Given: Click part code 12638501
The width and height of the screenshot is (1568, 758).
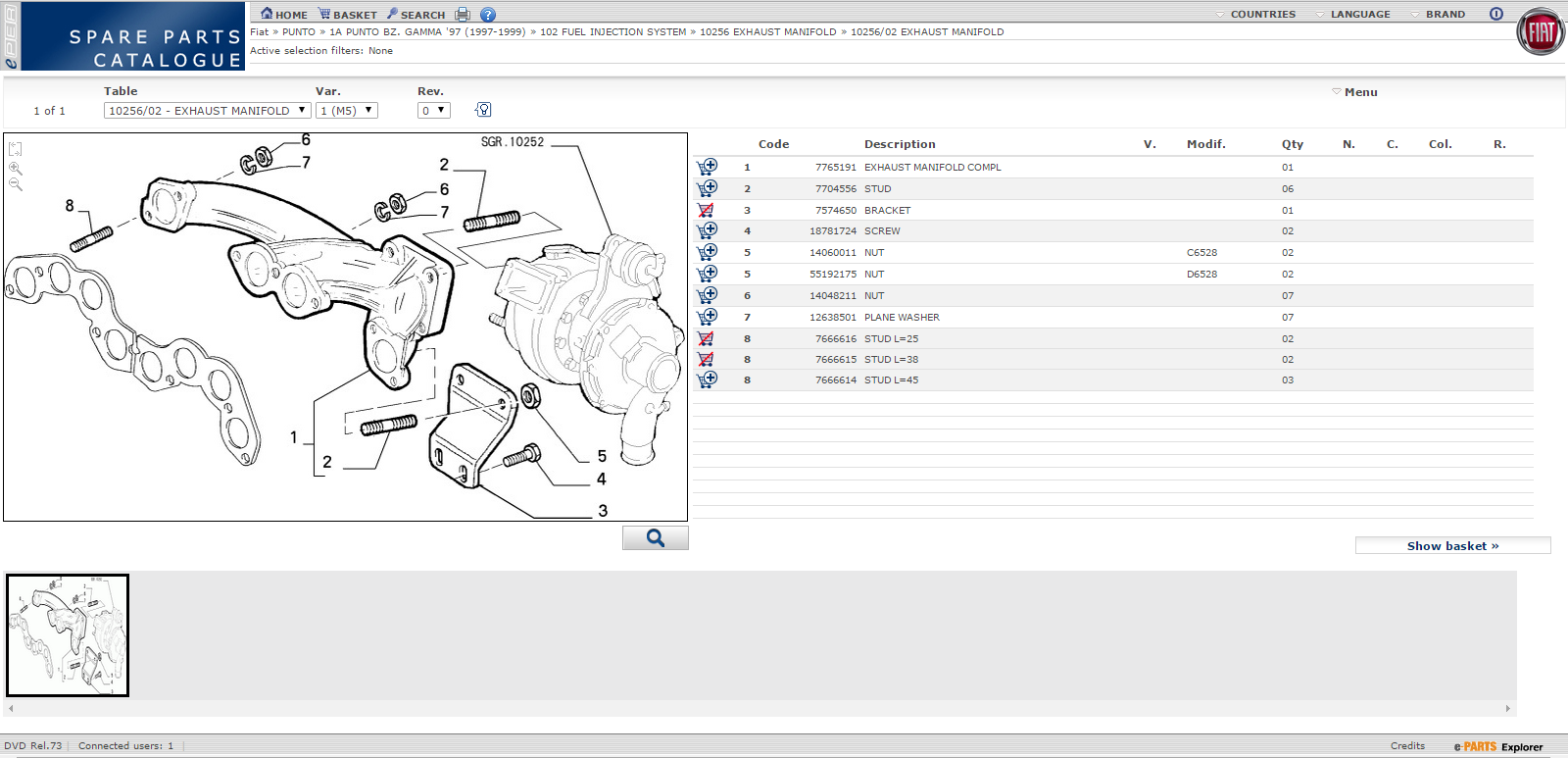Looking at the screenshot, I should (x=832, y=318).
